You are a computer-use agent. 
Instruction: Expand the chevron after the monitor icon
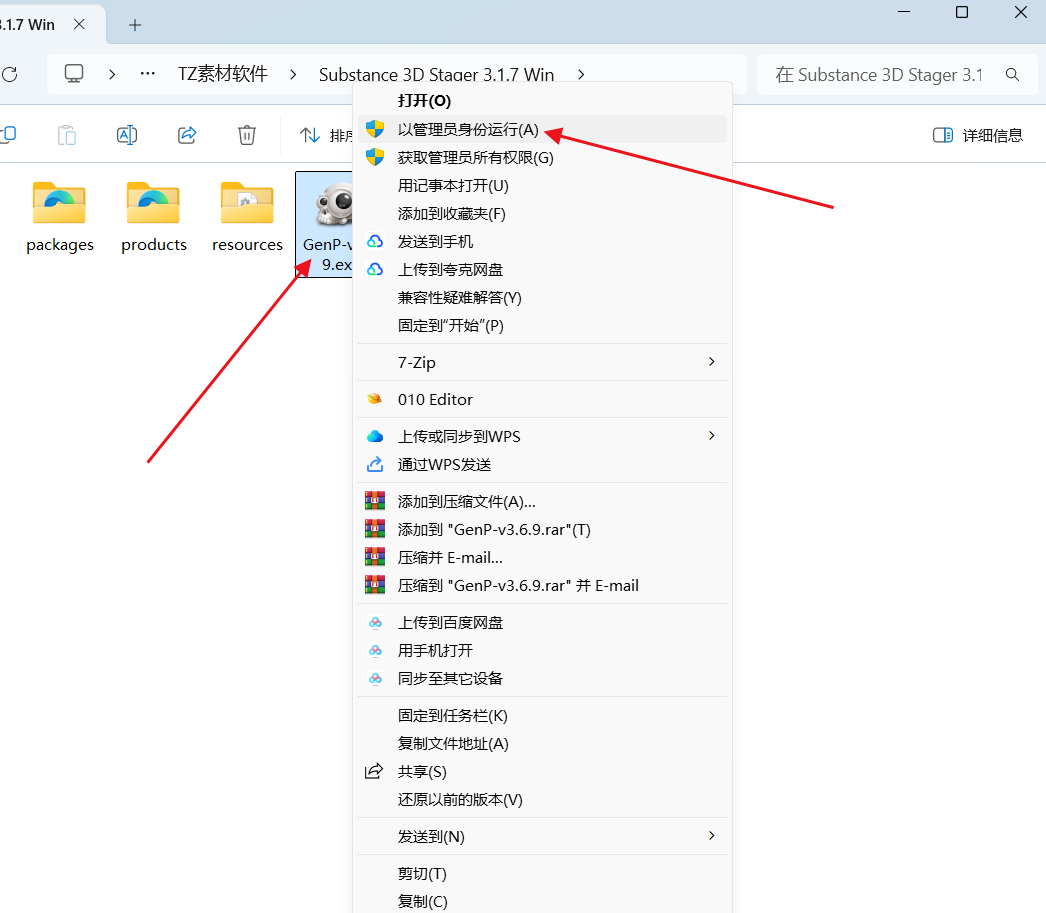click(x=112, y=75)
